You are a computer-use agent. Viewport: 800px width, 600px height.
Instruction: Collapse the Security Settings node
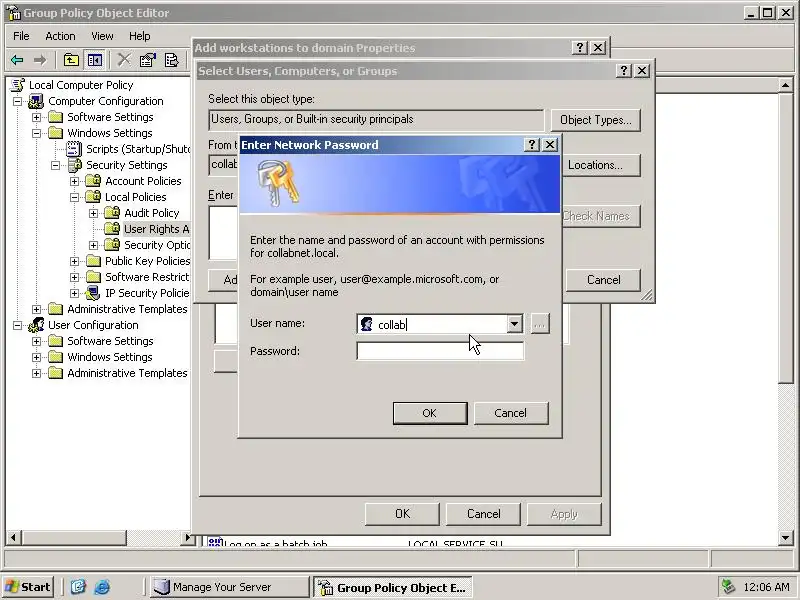[56, 165]
